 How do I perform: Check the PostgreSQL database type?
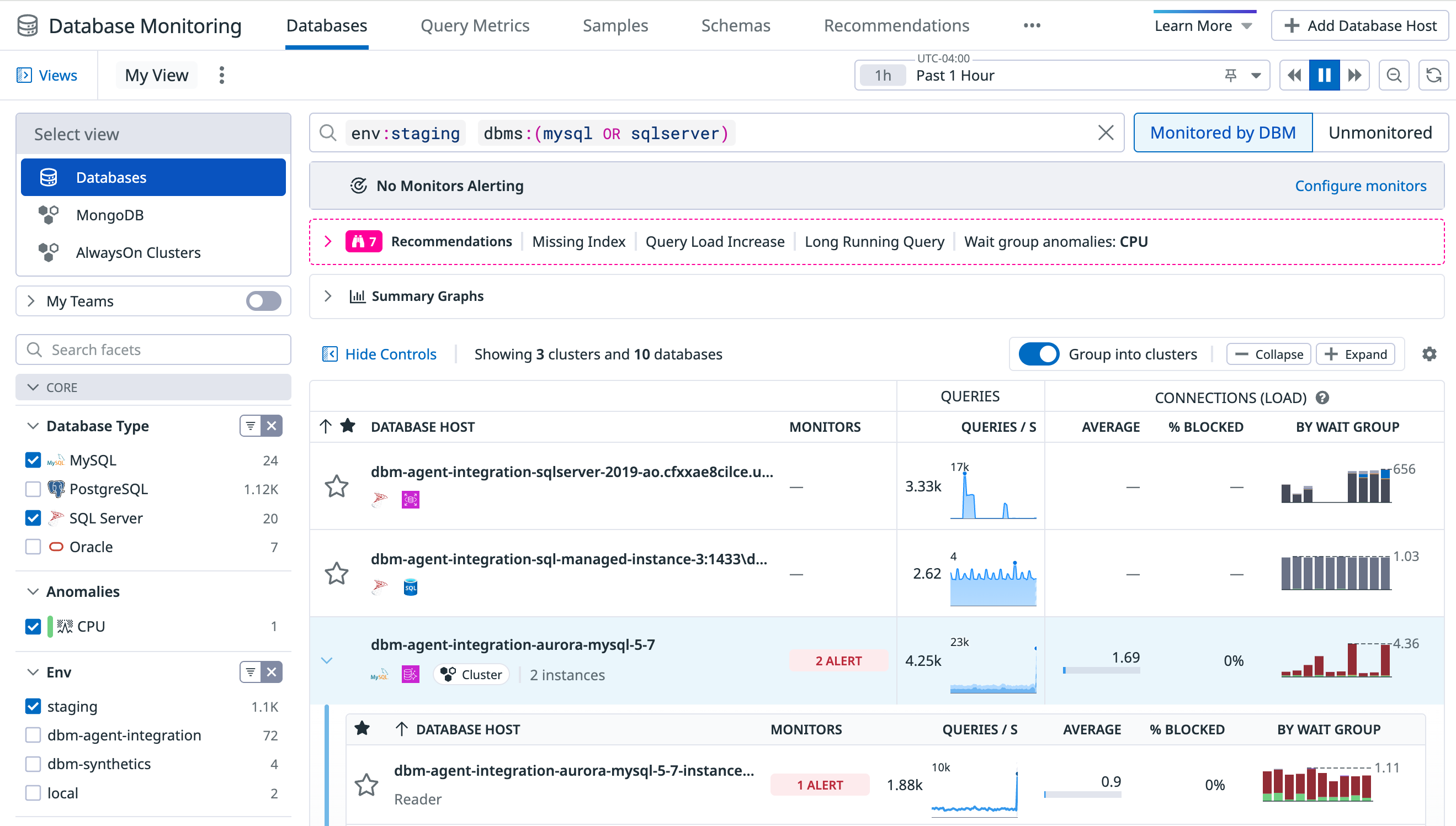pos(33,489)
